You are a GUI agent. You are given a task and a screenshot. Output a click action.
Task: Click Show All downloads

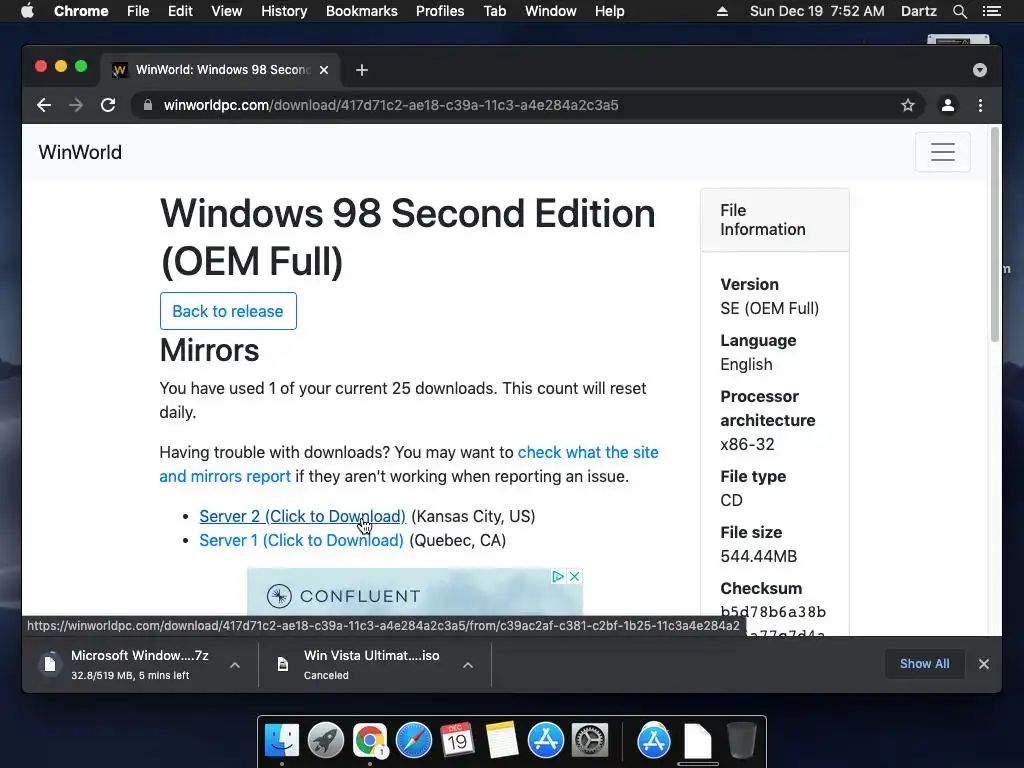[924, 664]
